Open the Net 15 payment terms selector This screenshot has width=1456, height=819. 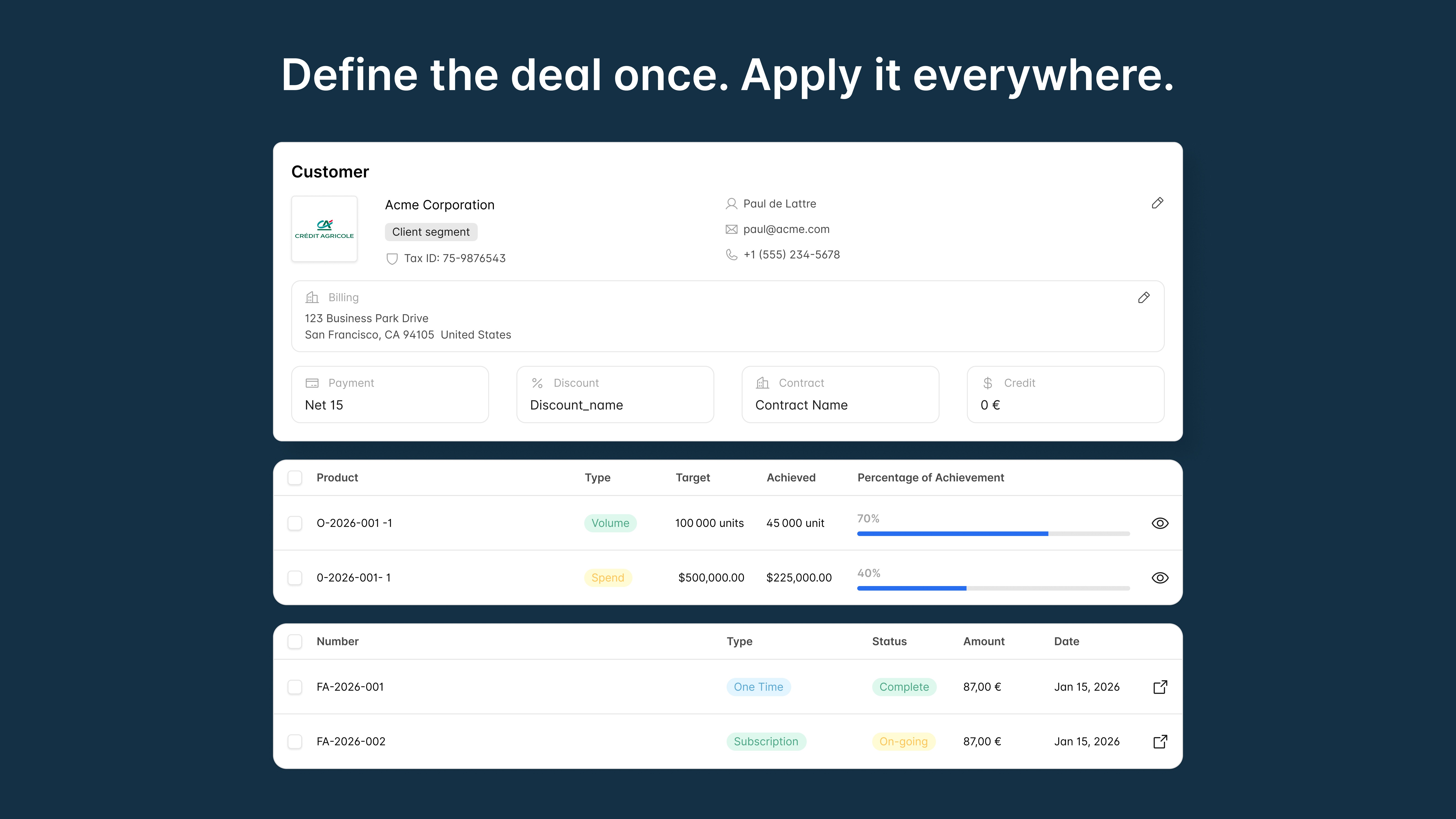coord(390,405)
